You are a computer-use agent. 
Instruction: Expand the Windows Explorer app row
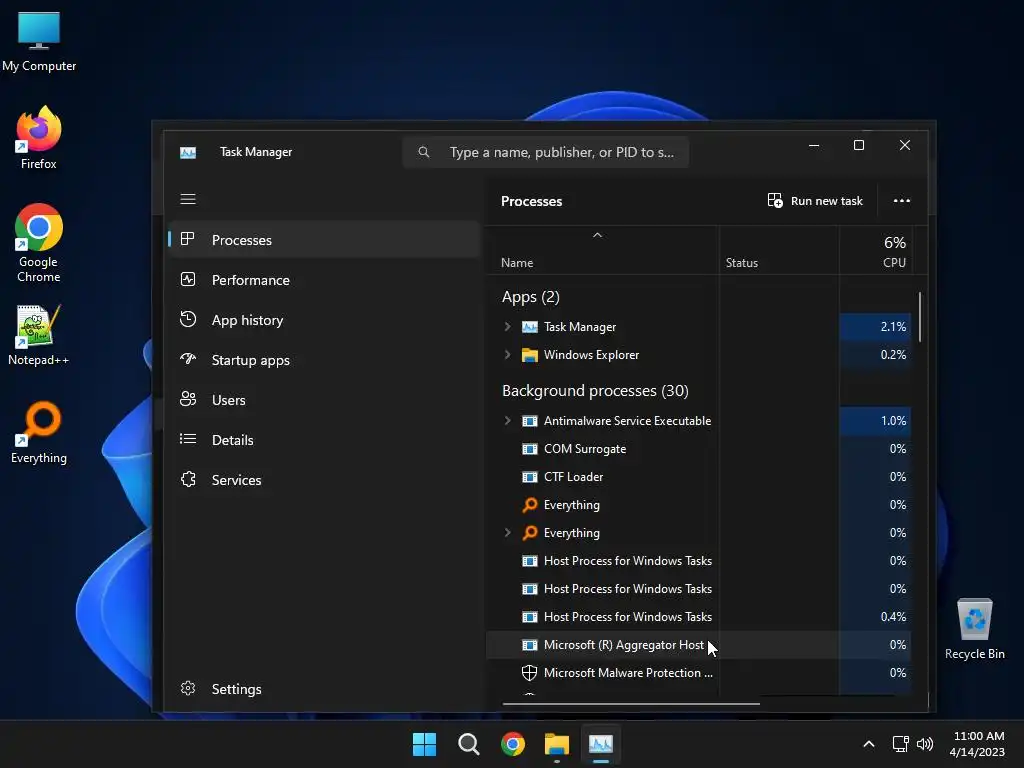[507, 355]
